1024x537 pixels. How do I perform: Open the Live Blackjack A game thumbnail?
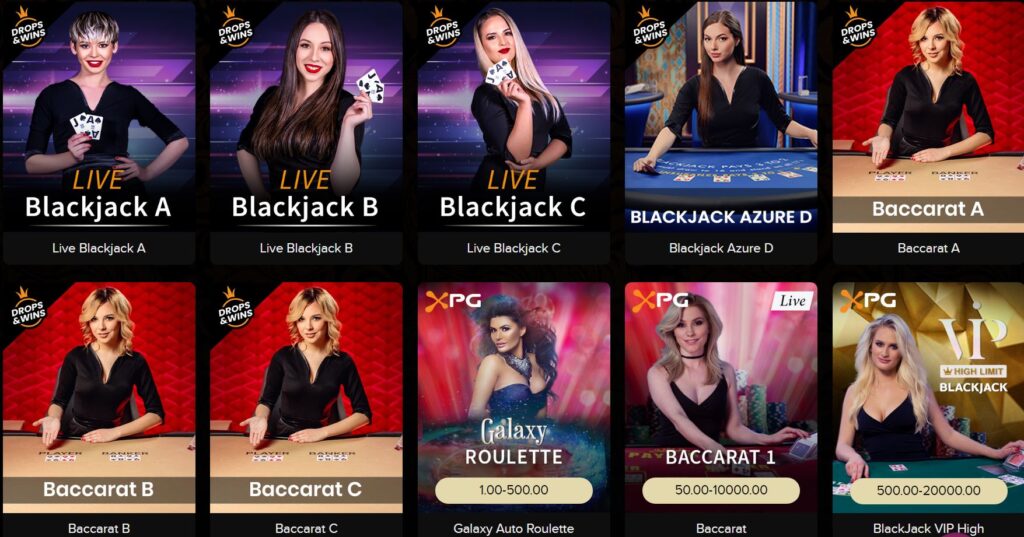point(99,116)
